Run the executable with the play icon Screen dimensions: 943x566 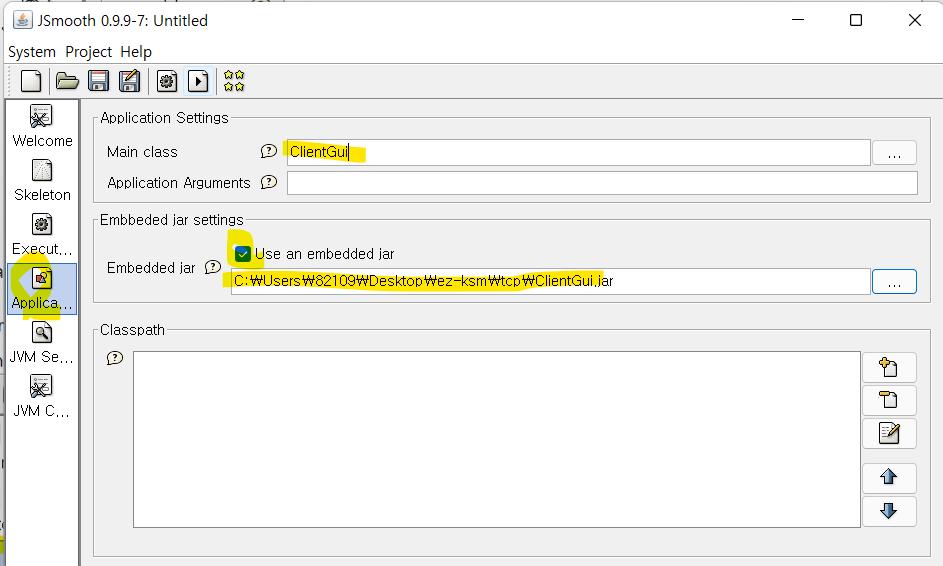tap(198, 81)
